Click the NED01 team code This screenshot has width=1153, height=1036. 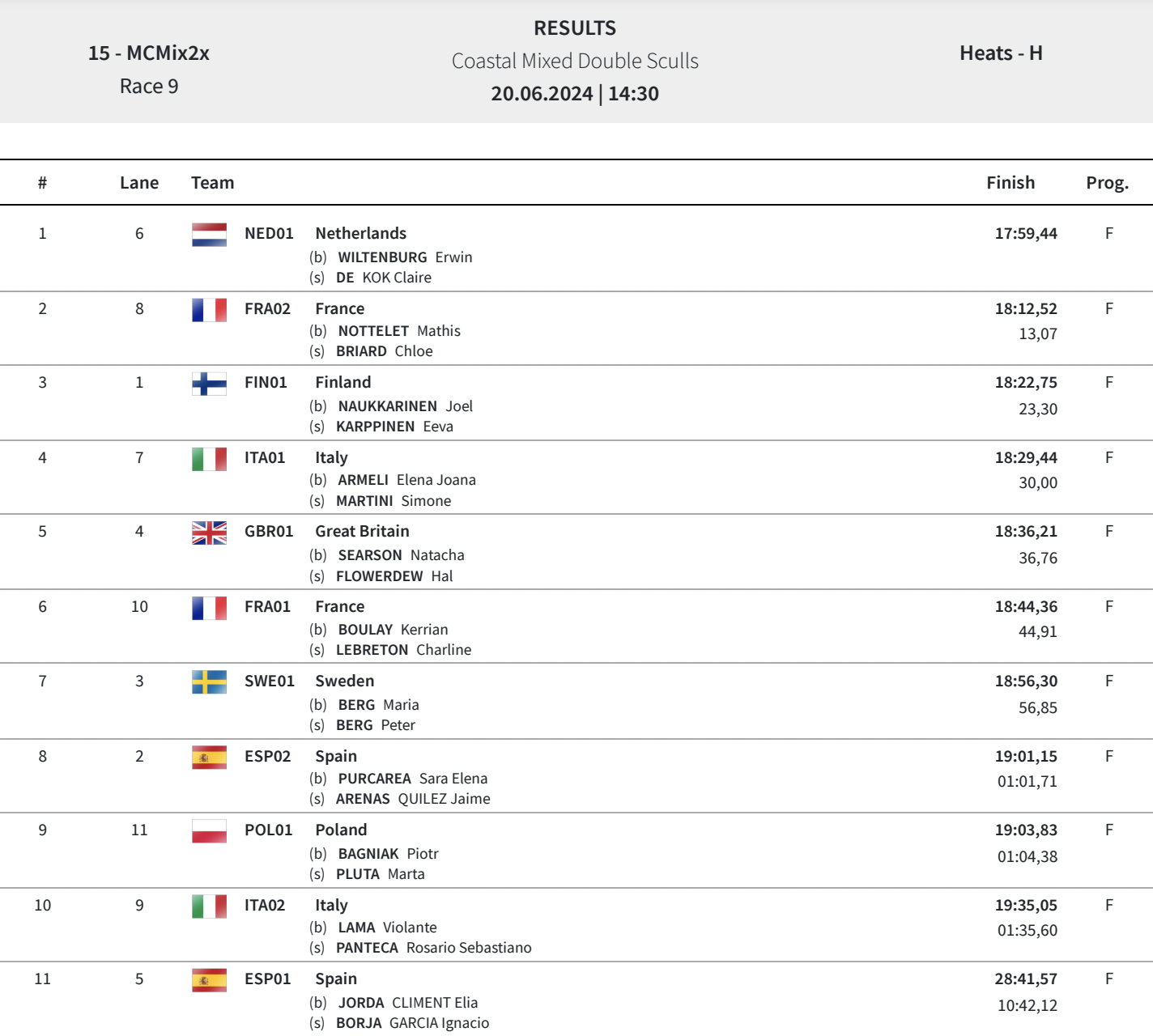(x=269, y=233)
